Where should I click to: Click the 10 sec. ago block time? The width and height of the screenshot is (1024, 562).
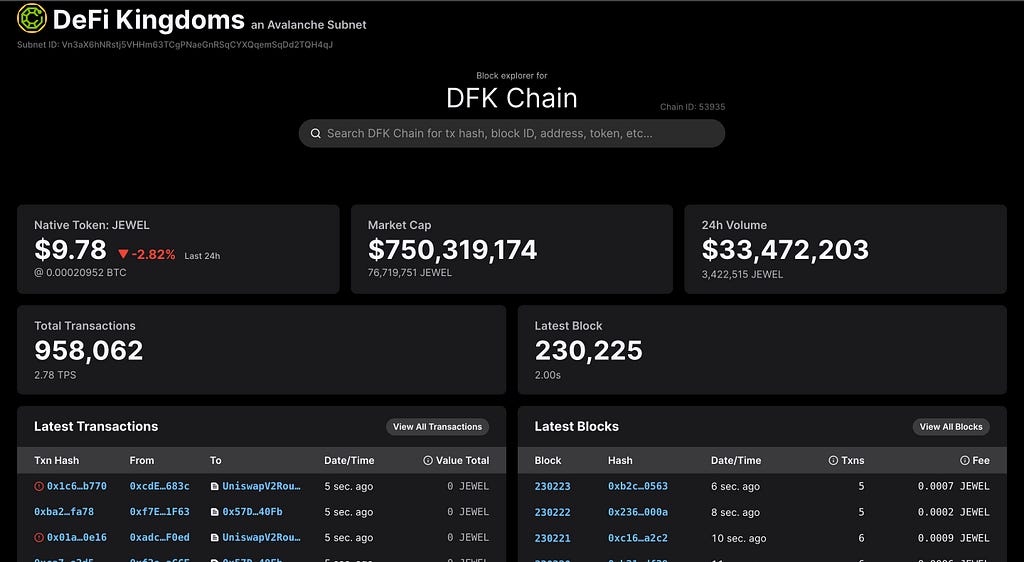(x=739, y=539)
